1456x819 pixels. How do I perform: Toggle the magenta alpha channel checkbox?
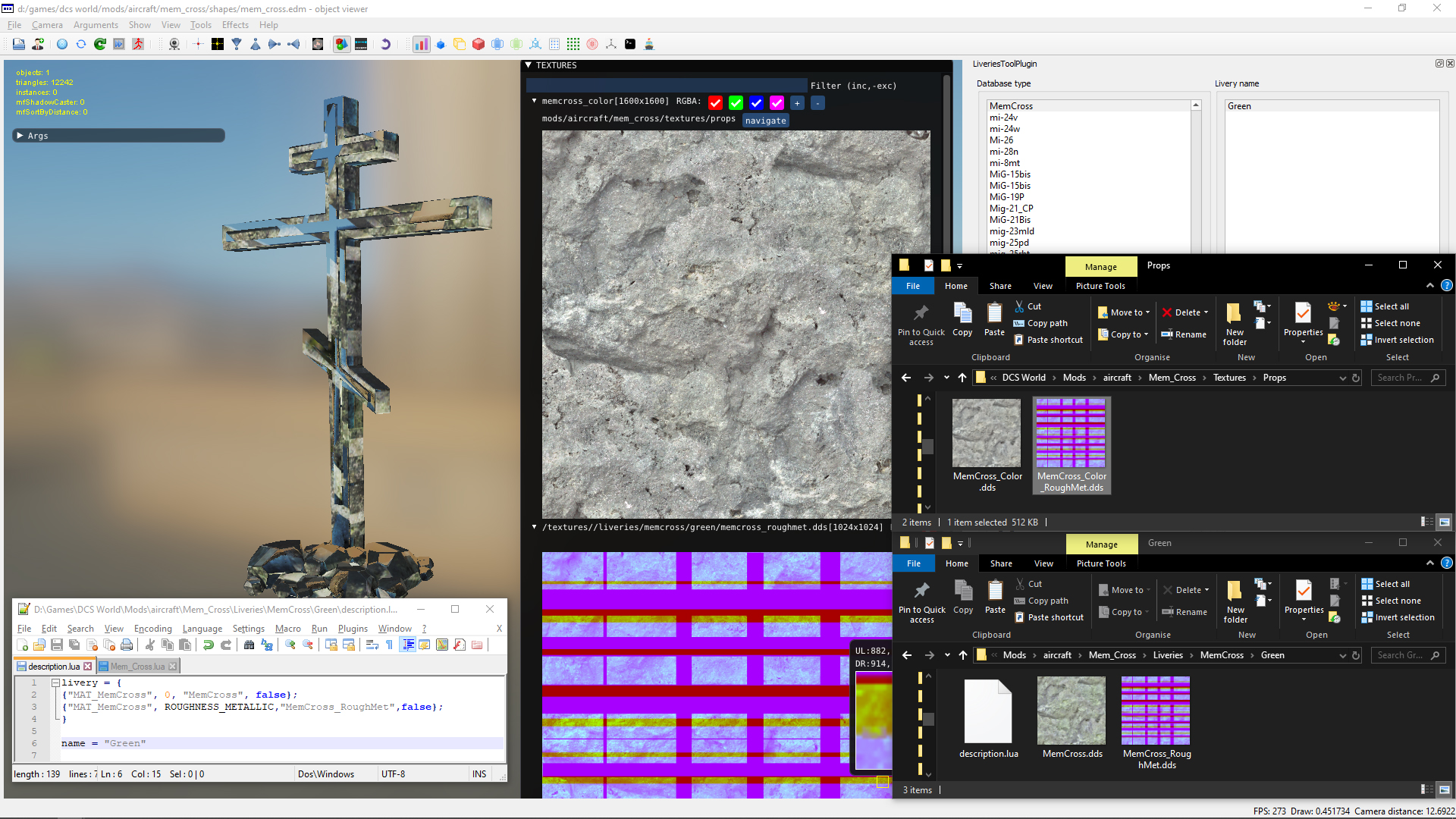pyautogui.click(x=777, y=103)
